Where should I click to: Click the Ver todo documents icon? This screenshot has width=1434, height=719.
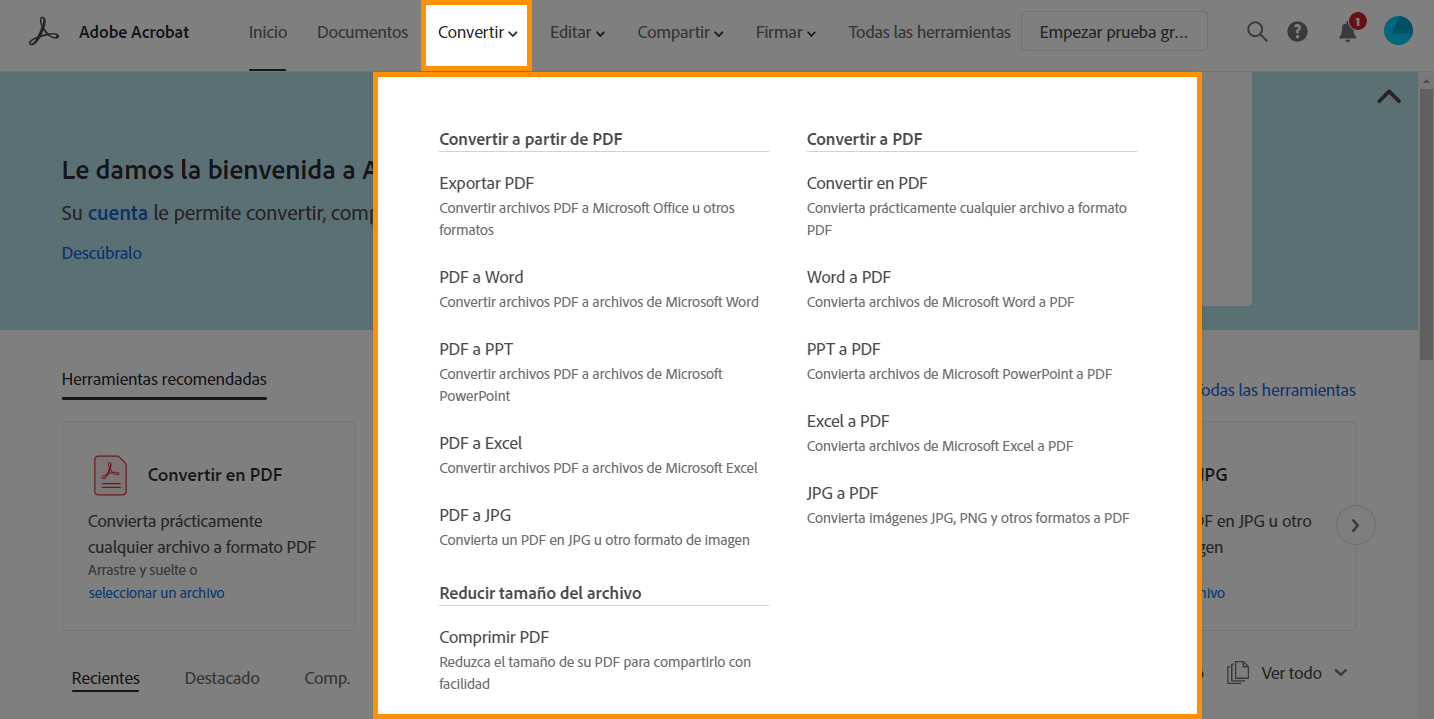(x=1238, y=673)
